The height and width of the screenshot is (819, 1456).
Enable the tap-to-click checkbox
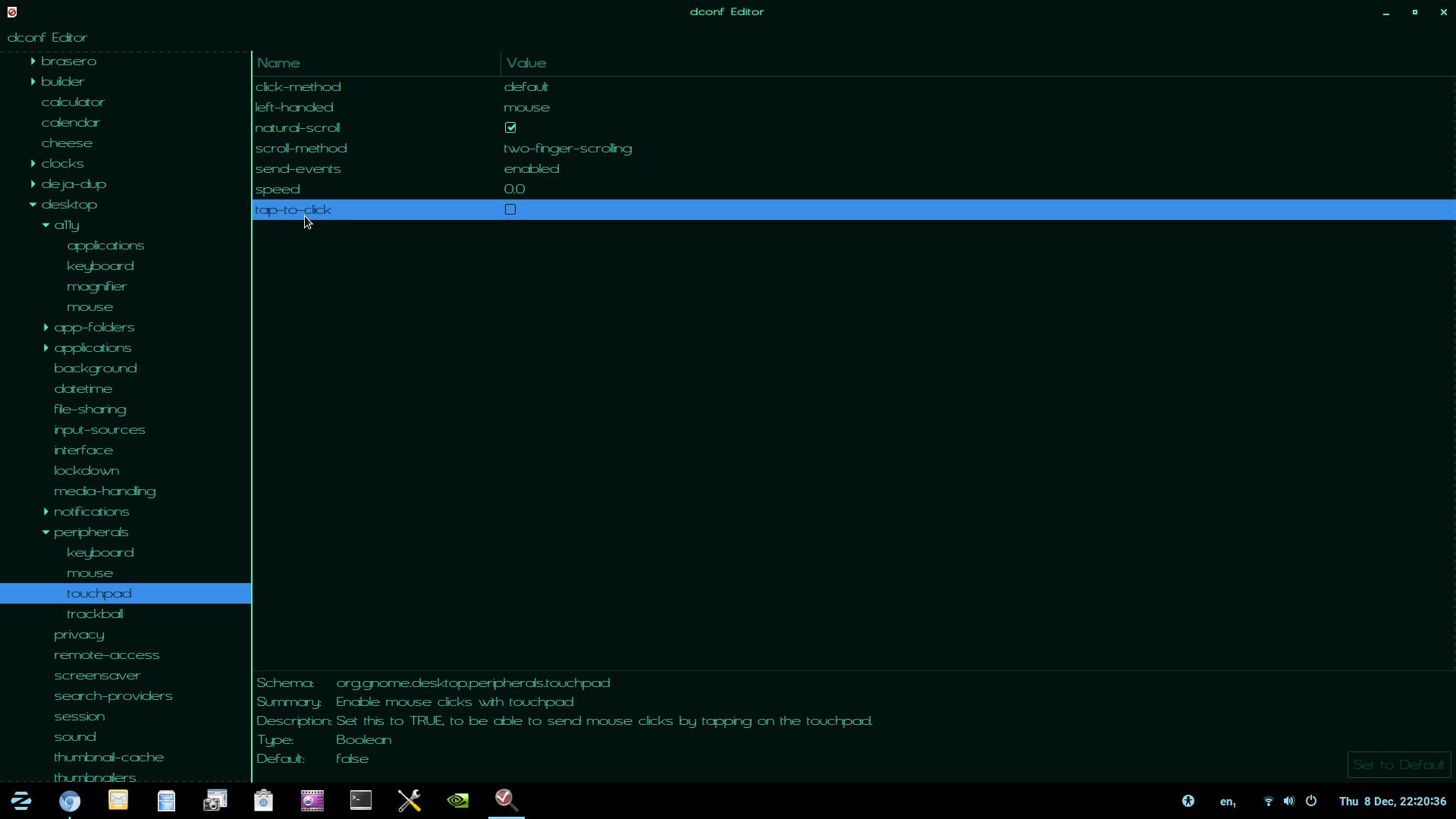coord(510,209)
